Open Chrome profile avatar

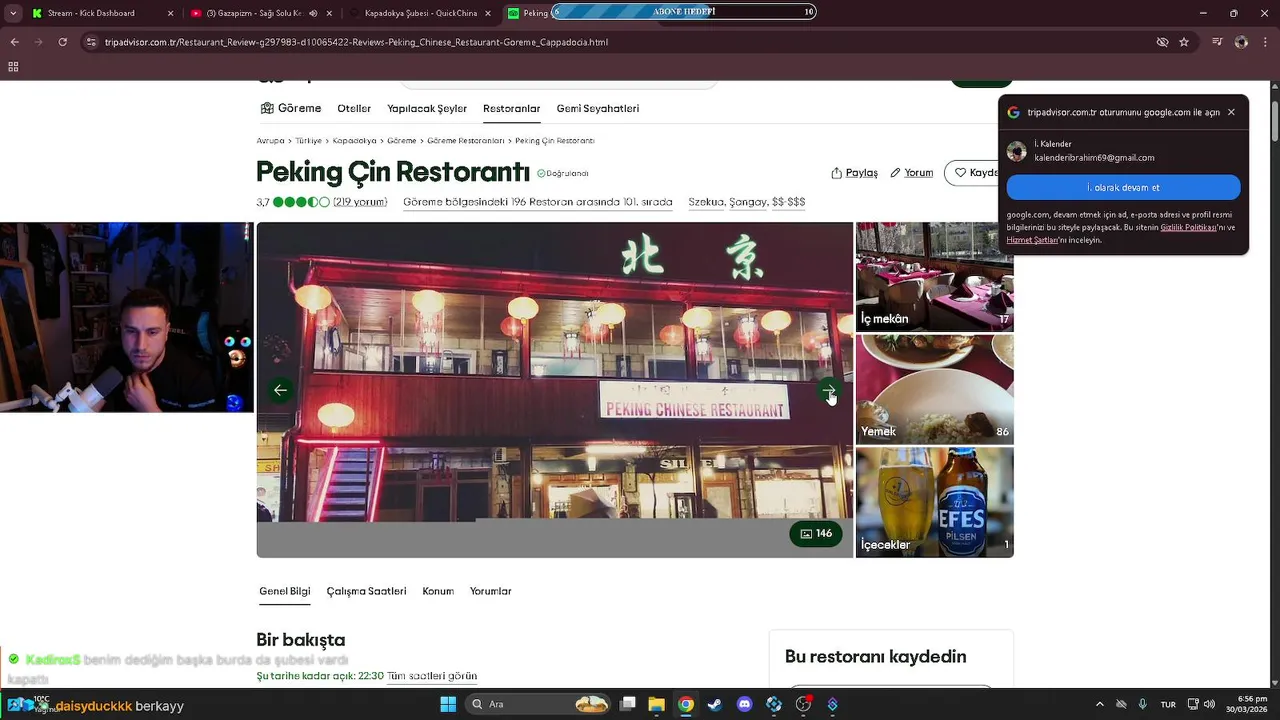(x=1241, y=42)
